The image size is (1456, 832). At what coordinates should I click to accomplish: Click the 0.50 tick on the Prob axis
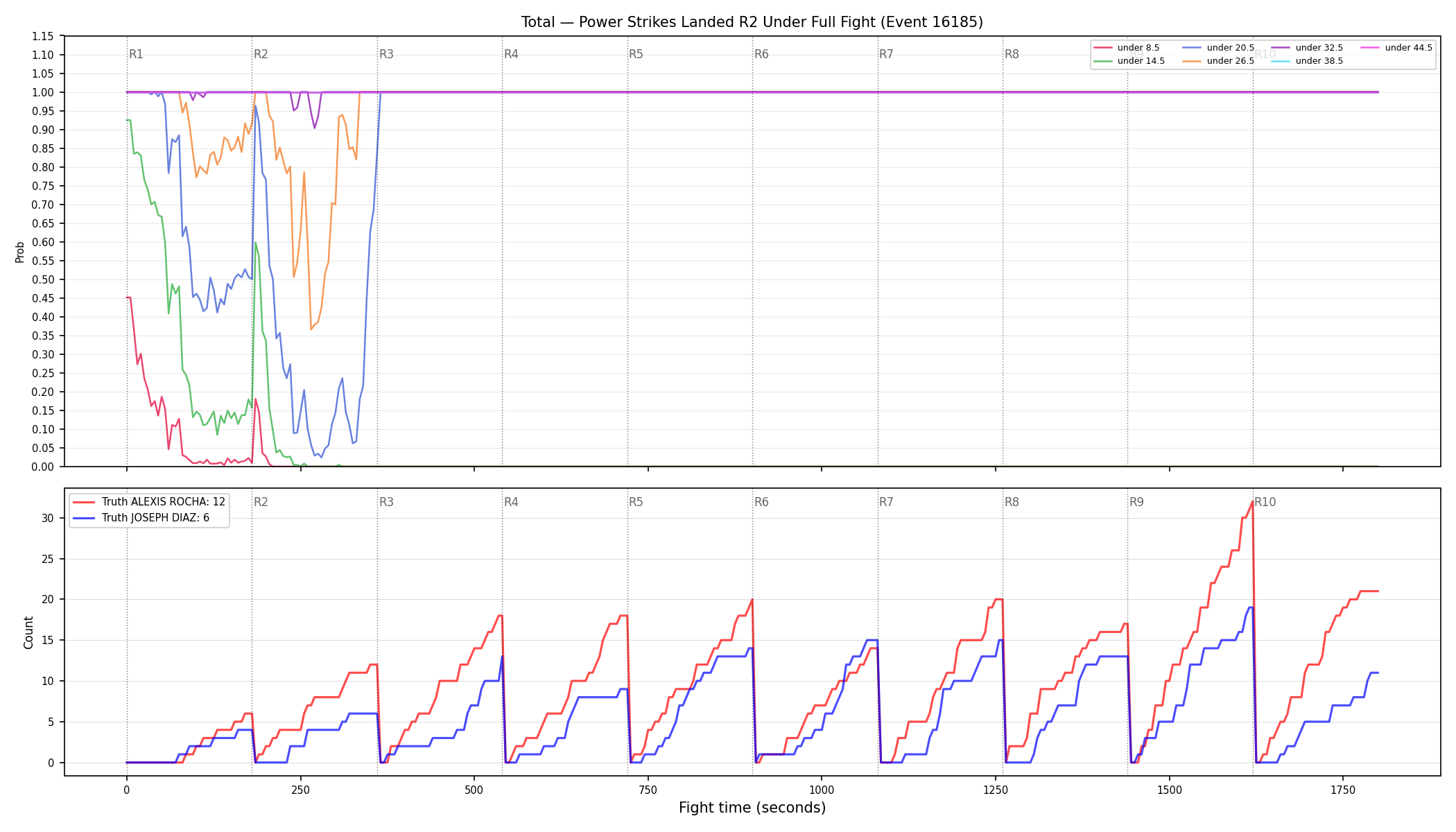[43, 279]
